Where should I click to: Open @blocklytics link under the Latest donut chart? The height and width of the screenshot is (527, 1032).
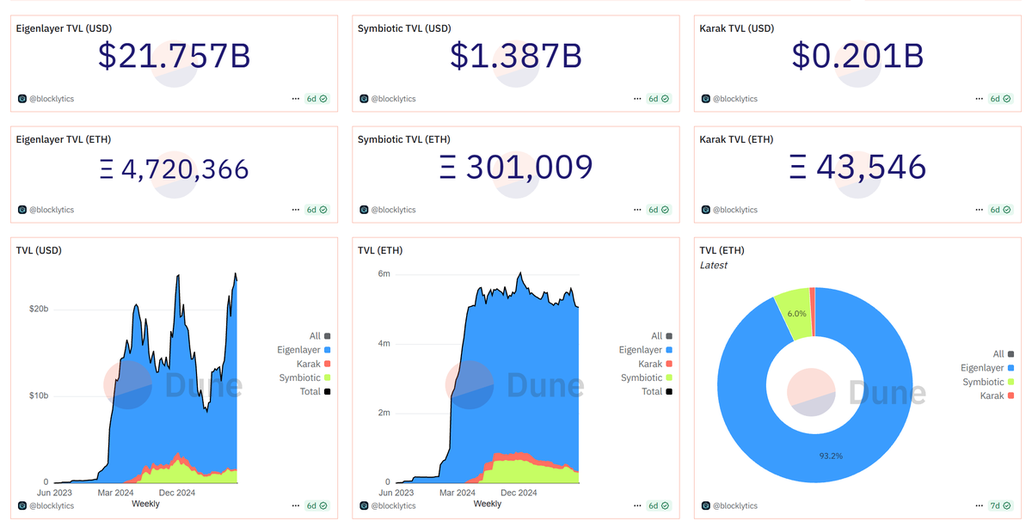pos(735,506)
